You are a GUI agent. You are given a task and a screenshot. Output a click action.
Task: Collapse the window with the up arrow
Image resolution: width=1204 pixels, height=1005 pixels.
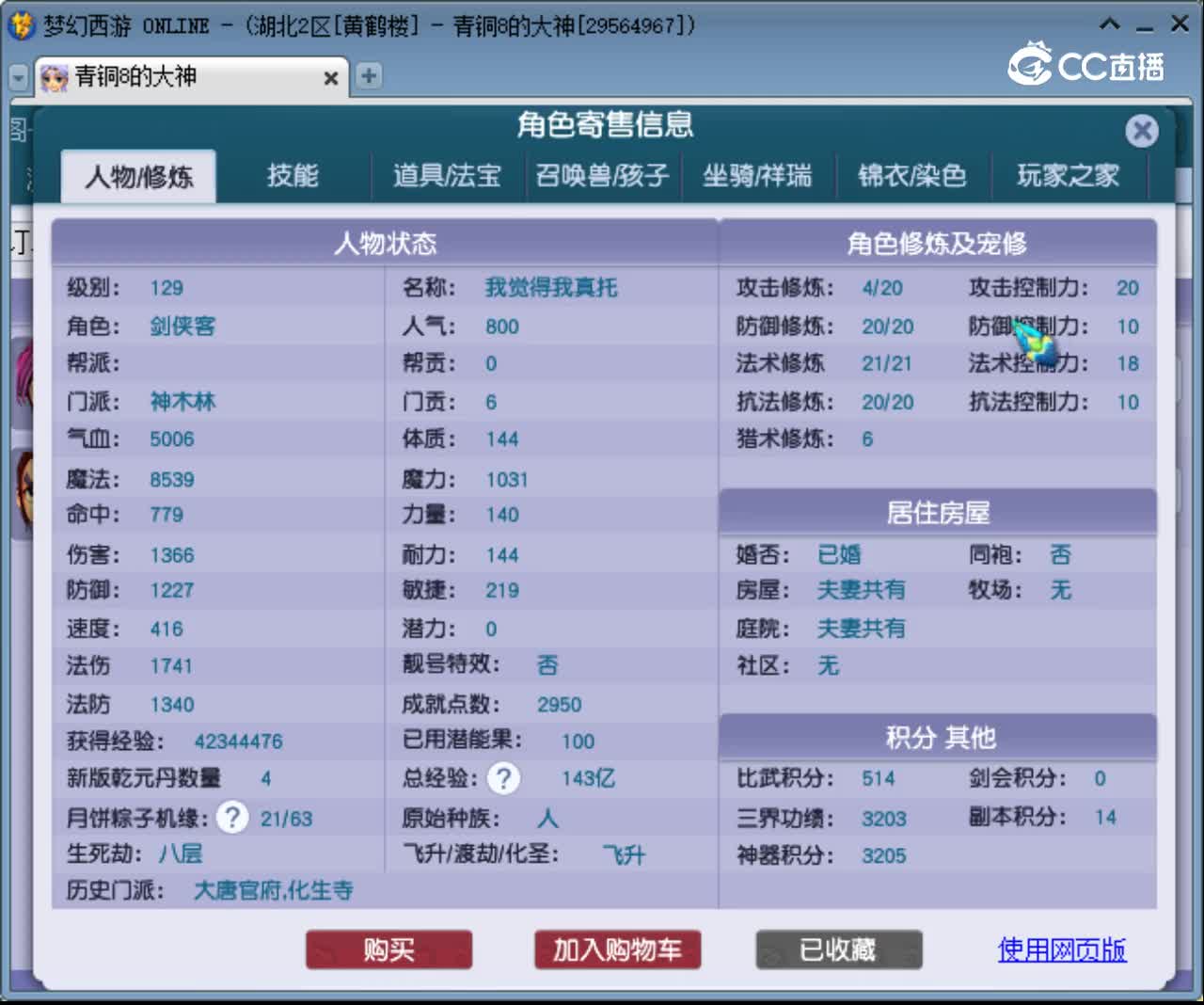1110,24
